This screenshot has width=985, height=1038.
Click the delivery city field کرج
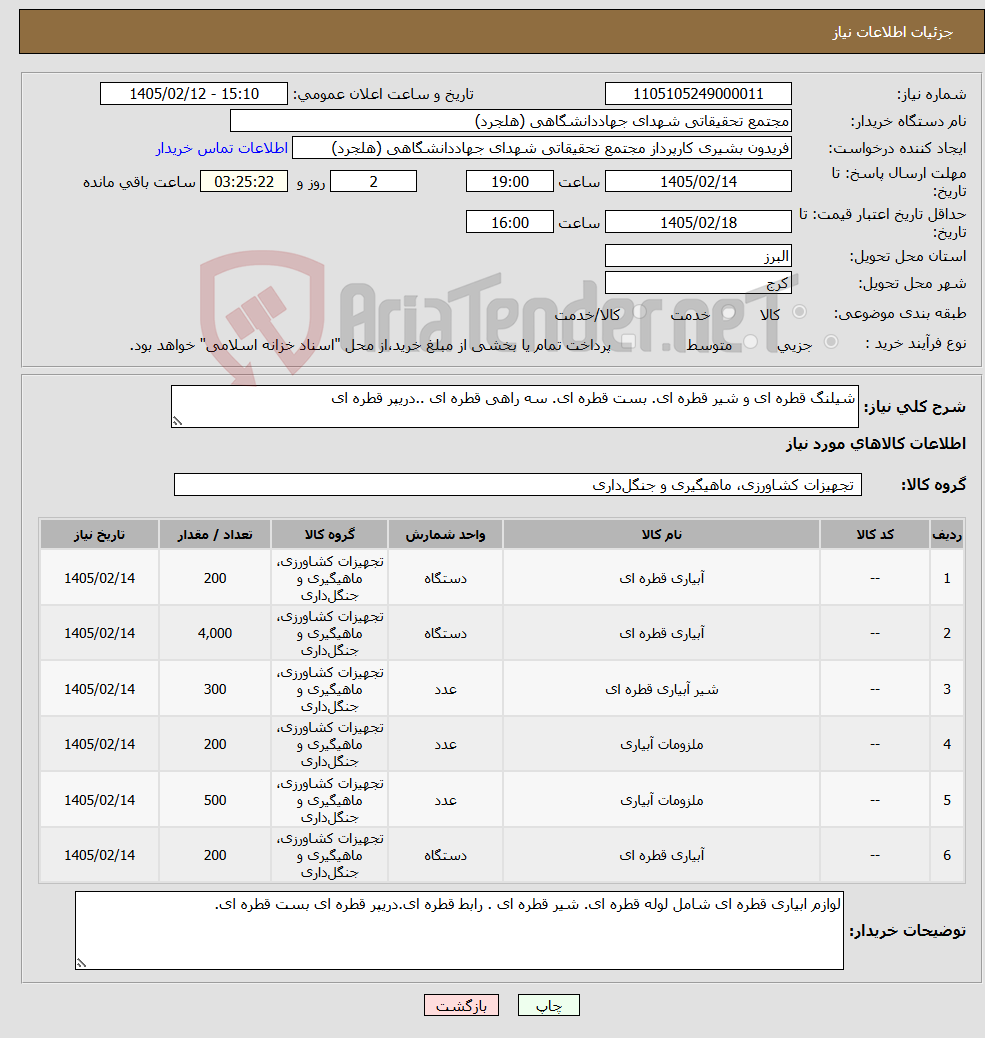click(698, 283)
